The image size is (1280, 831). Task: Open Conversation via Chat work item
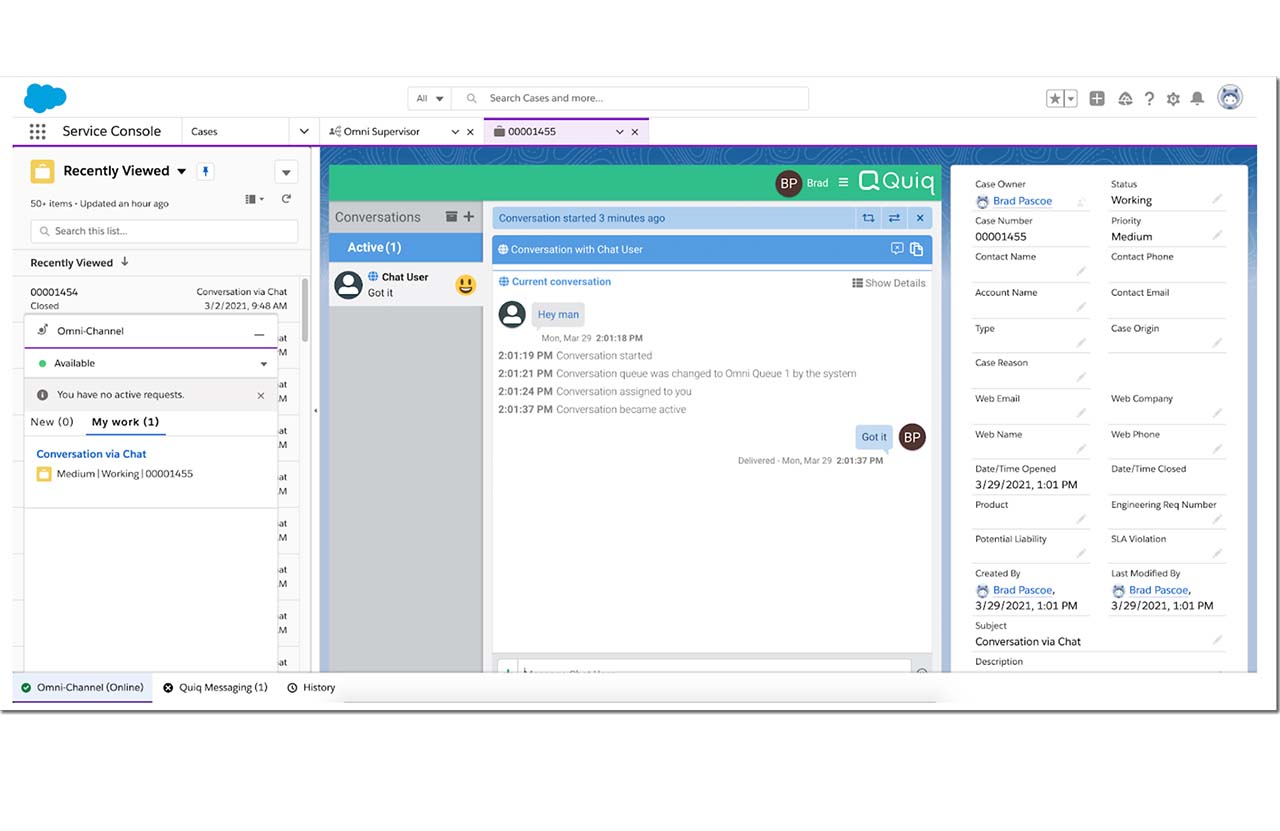(91, 454)
